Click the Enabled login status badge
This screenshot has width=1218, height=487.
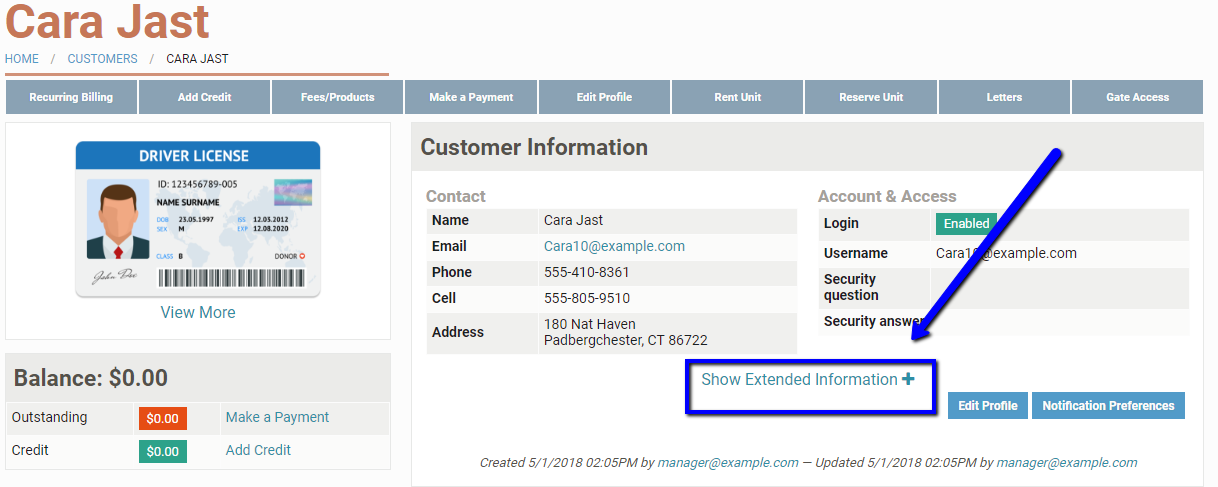pos(967,223)
